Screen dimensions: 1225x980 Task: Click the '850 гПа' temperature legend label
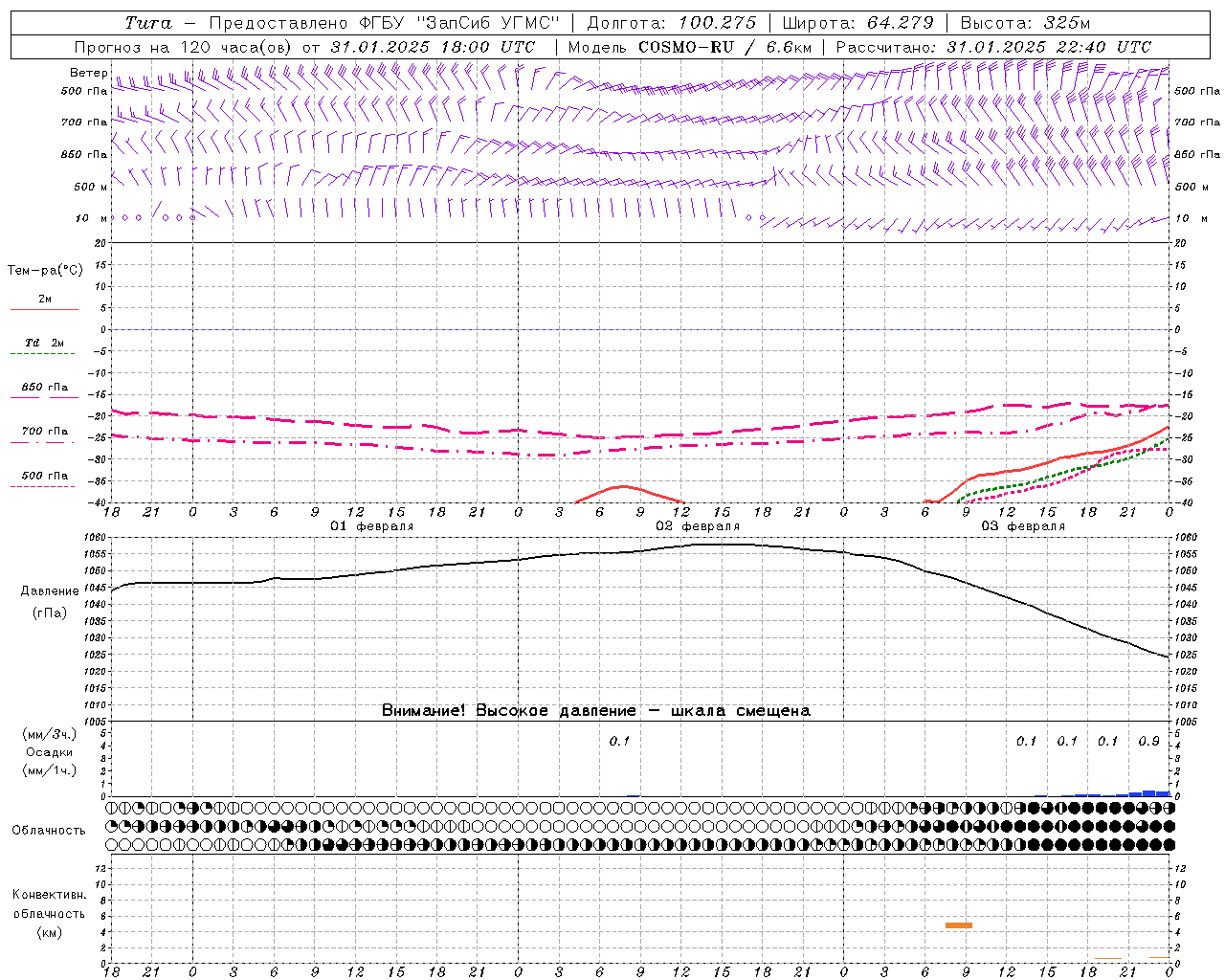tap(45, 388)
